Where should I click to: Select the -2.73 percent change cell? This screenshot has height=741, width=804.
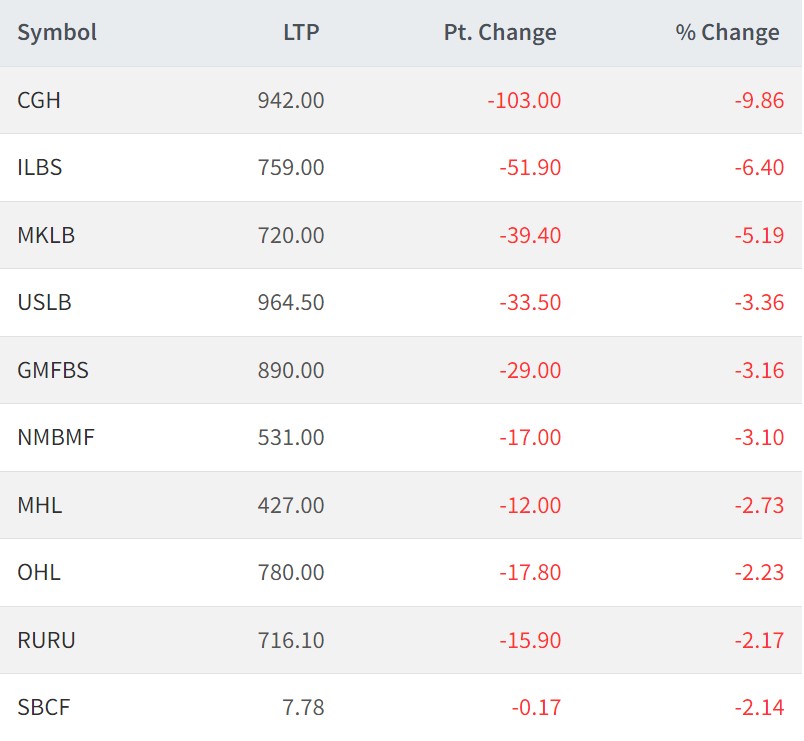point(758,505)
